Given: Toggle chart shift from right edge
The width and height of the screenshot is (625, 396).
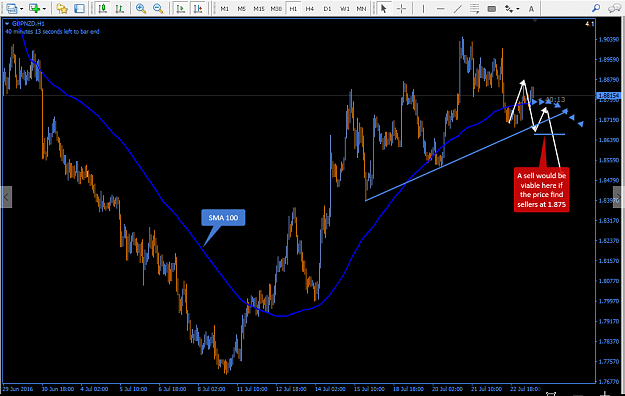Looking at the screenshot, I should (x=198, y=8).
